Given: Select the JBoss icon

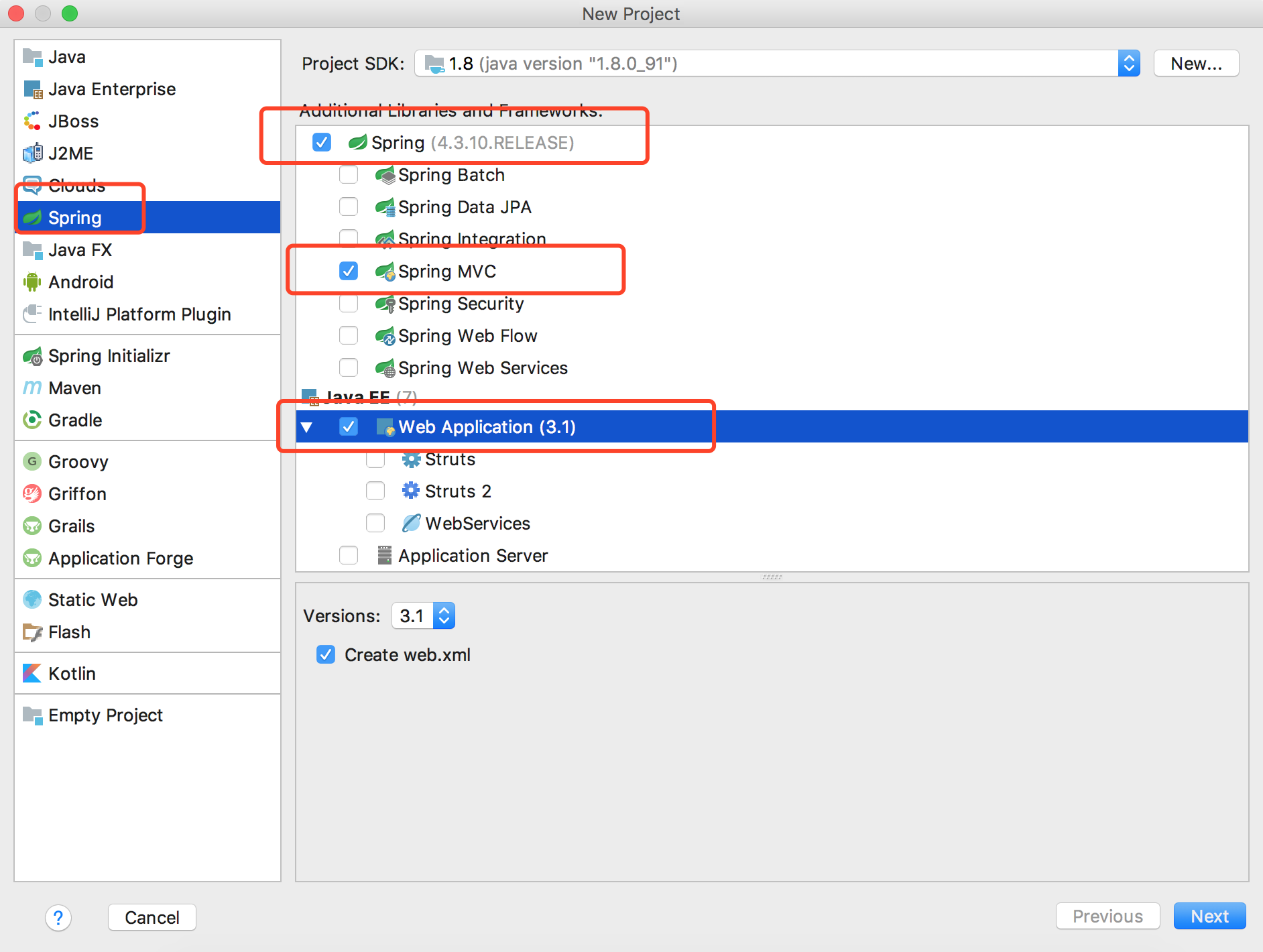Looking at the screenshot, I should [32, 121].
